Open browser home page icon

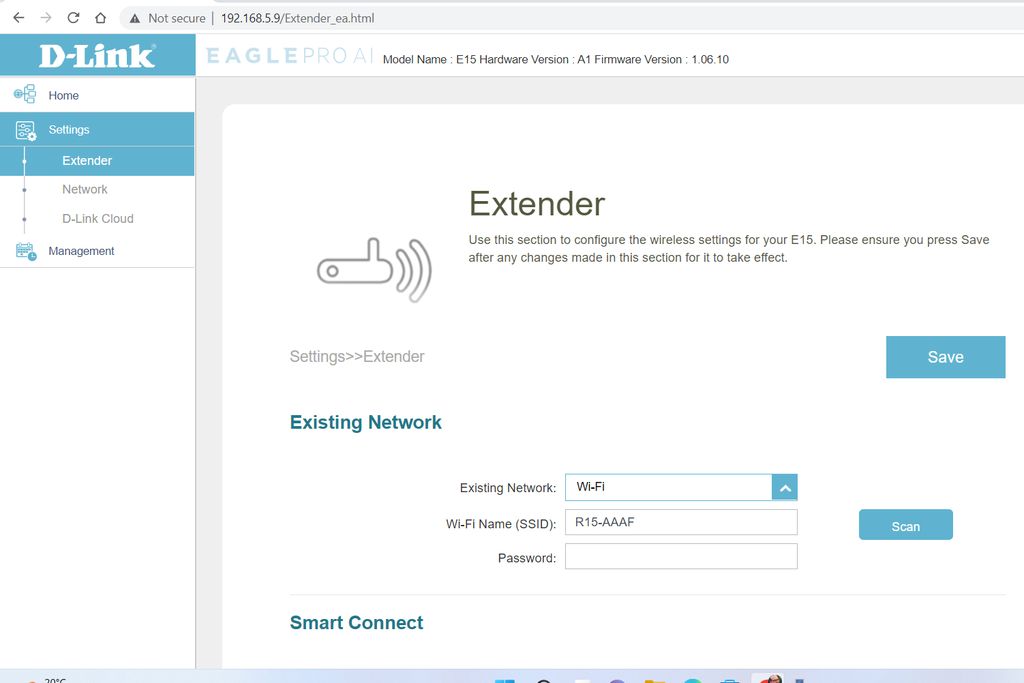point(100,18)
